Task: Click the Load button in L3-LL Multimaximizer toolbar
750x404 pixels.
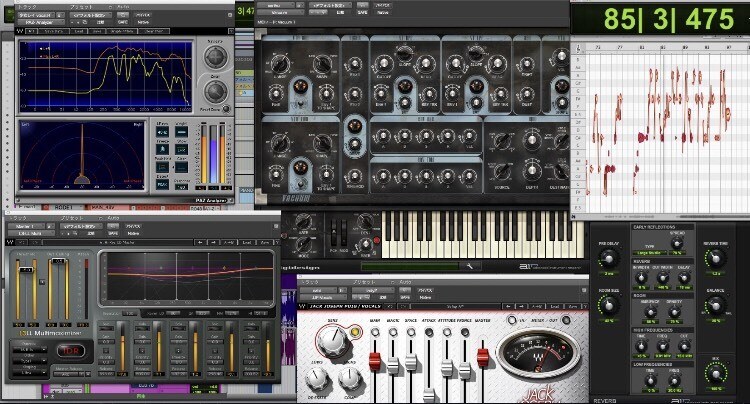Action: (247, 242)
